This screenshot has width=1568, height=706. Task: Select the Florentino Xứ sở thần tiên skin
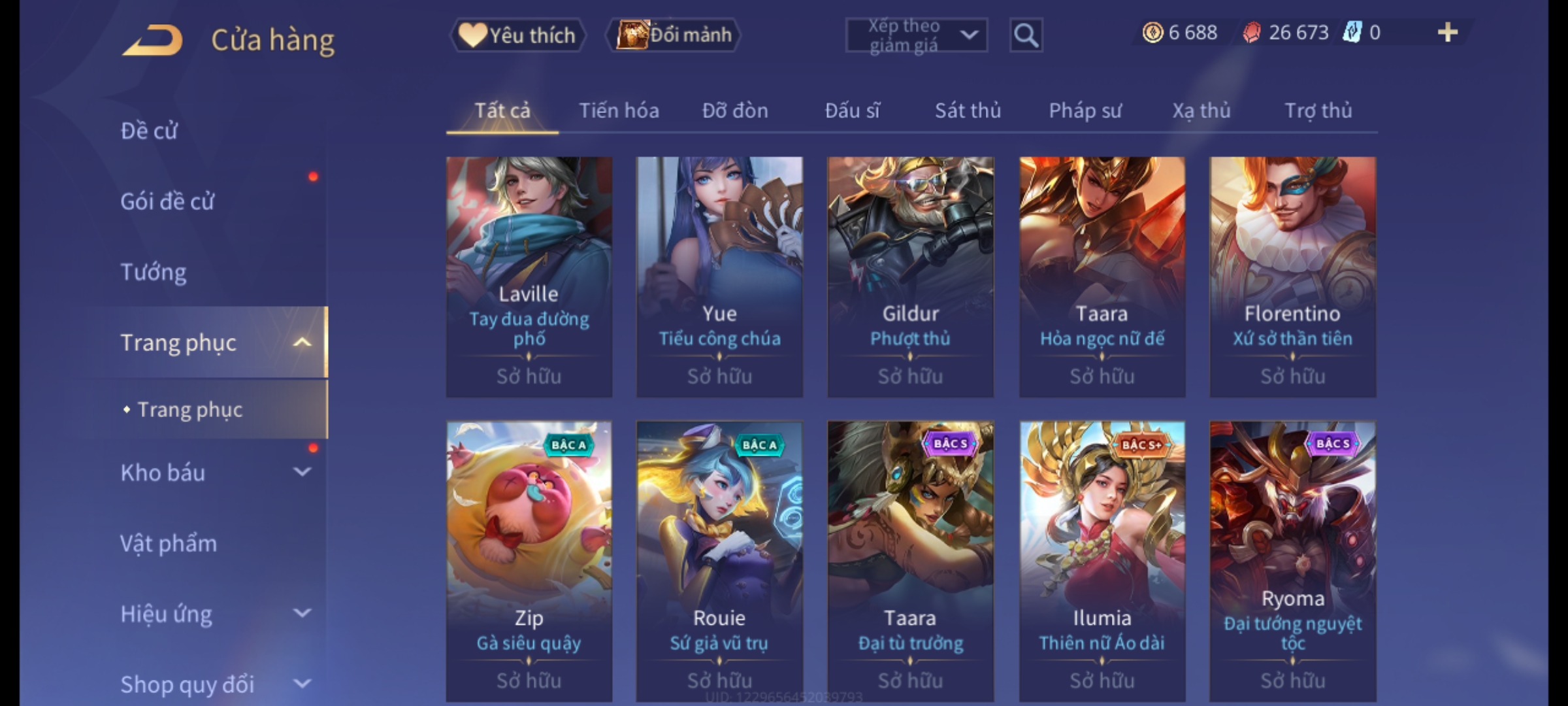(1292, 277)
